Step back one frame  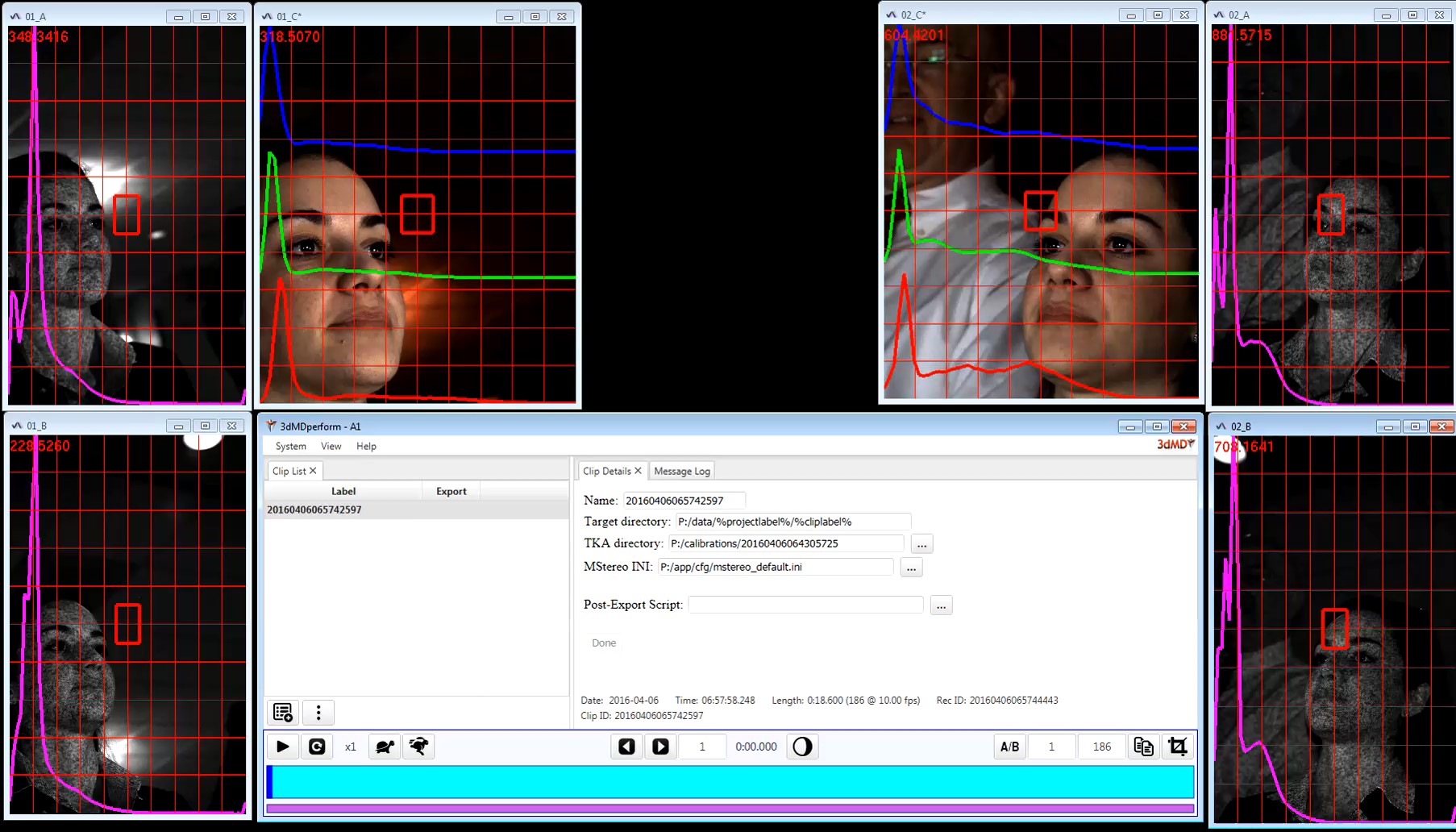coord(626,747)
